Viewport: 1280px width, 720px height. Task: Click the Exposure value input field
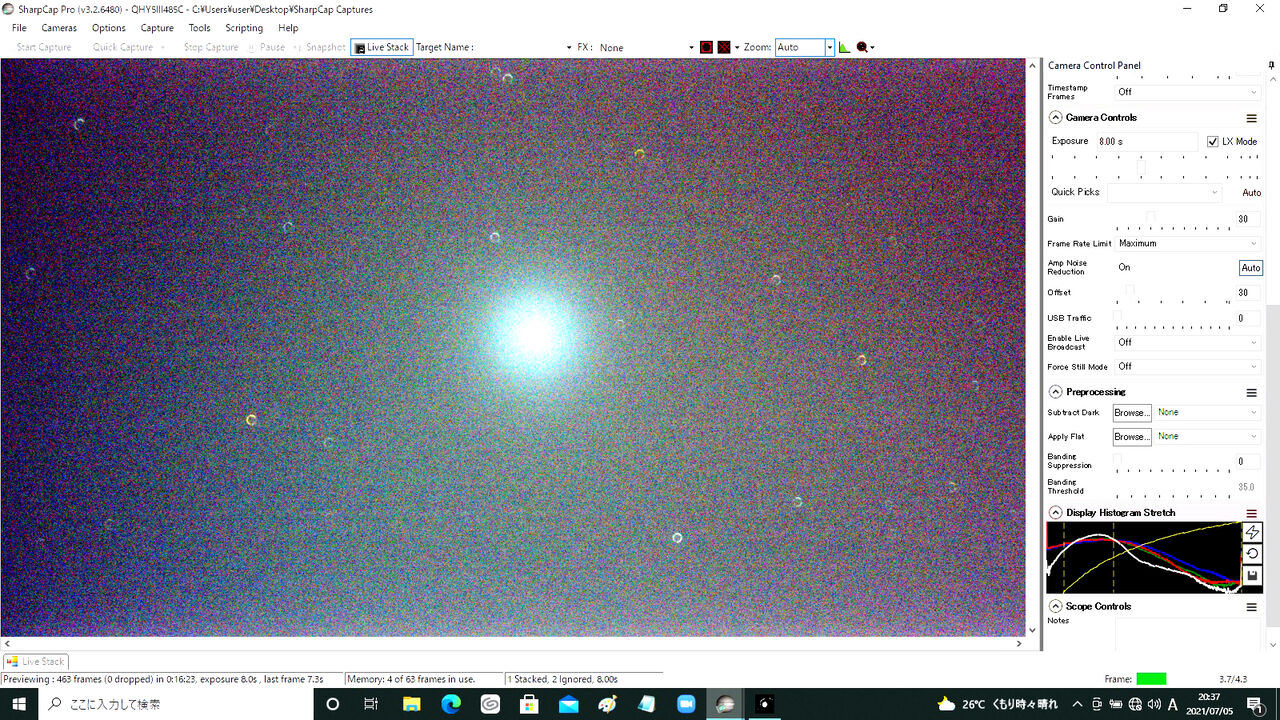pyautogui.click(x=1146, y=142)
